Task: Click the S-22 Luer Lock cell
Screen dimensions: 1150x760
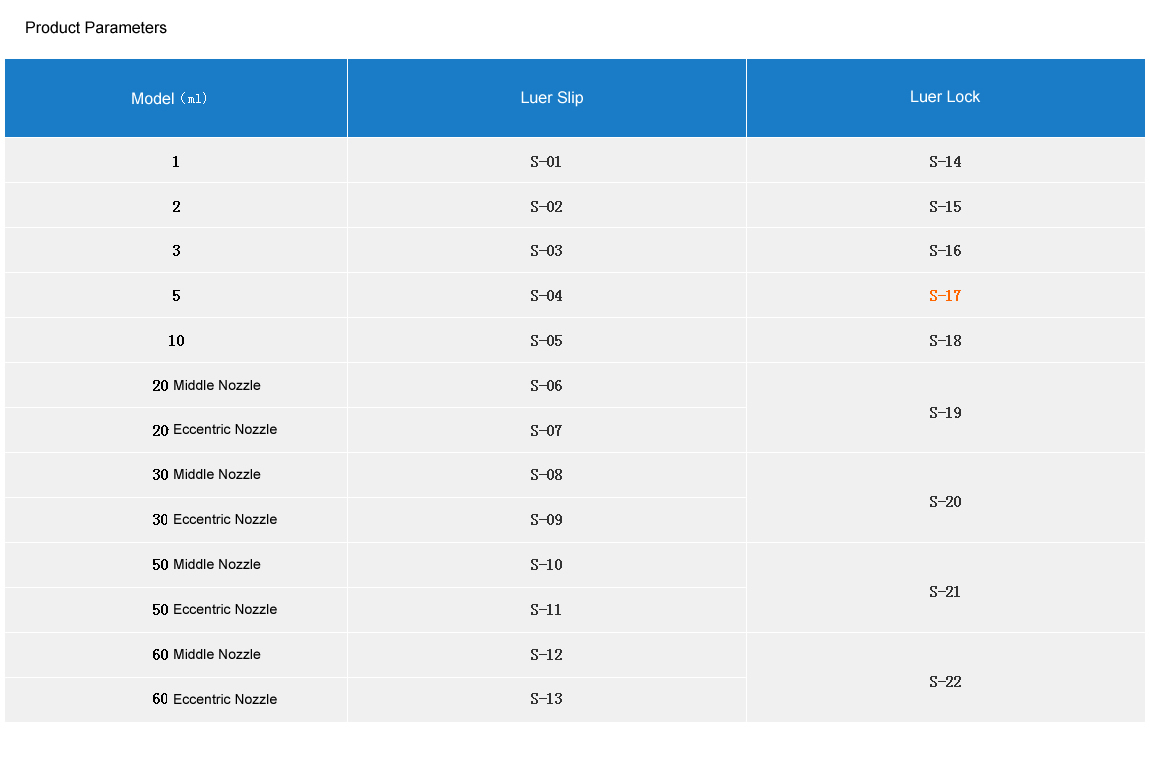Action: coord(944,682)
